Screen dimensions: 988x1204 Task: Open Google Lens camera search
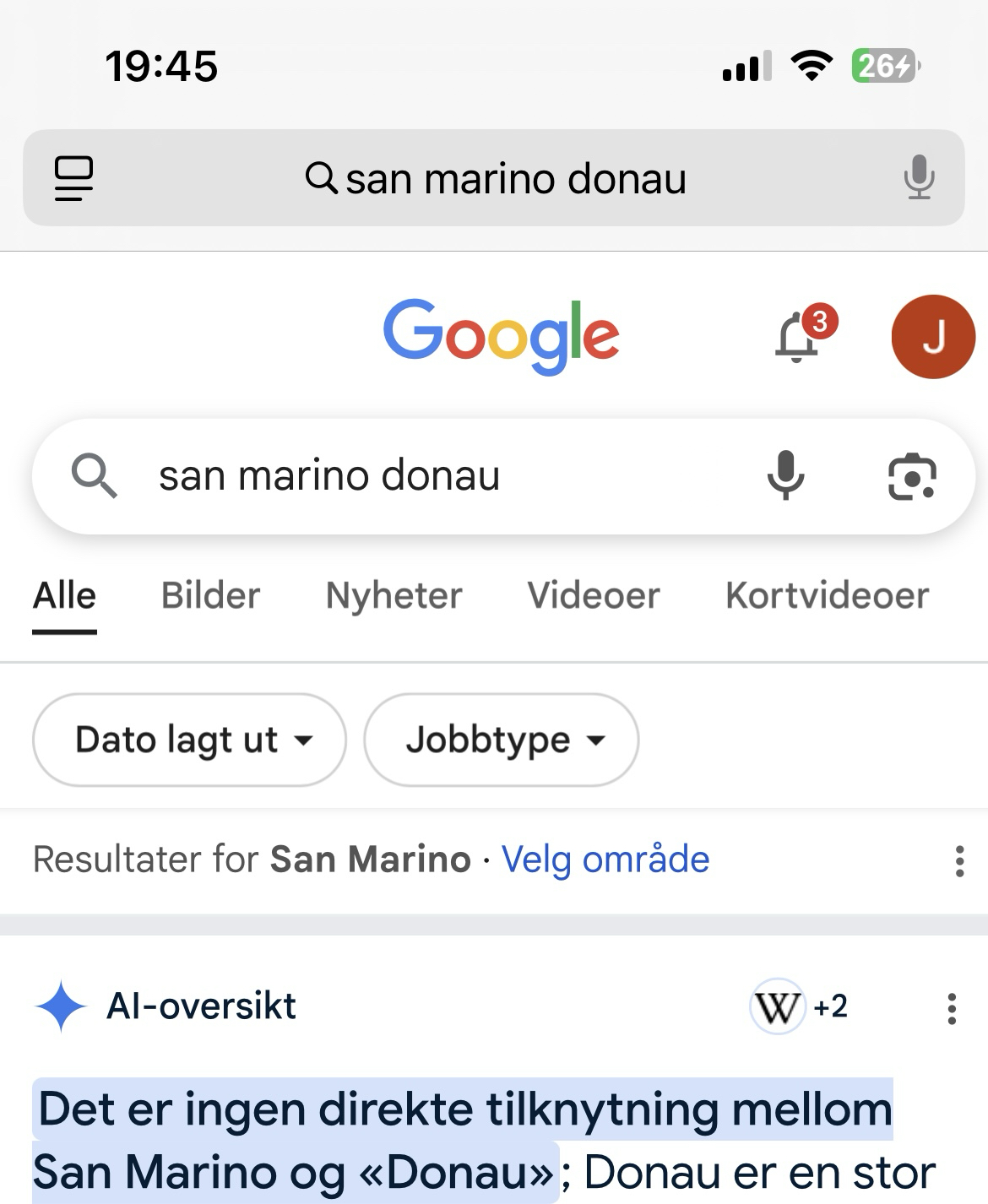[x=912, y=476]
